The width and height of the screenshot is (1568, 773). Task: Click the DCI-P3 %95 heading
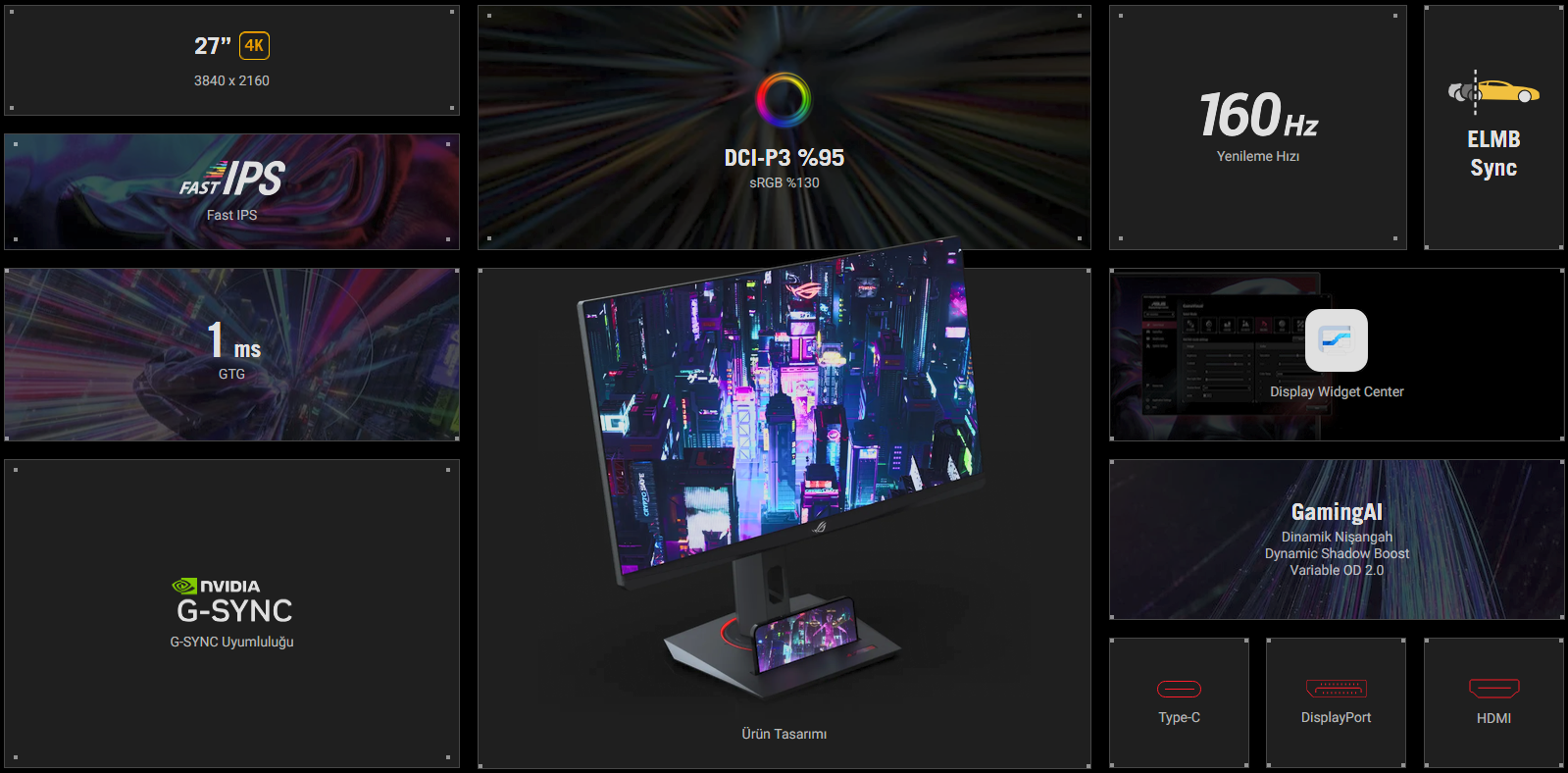[784, 158]
